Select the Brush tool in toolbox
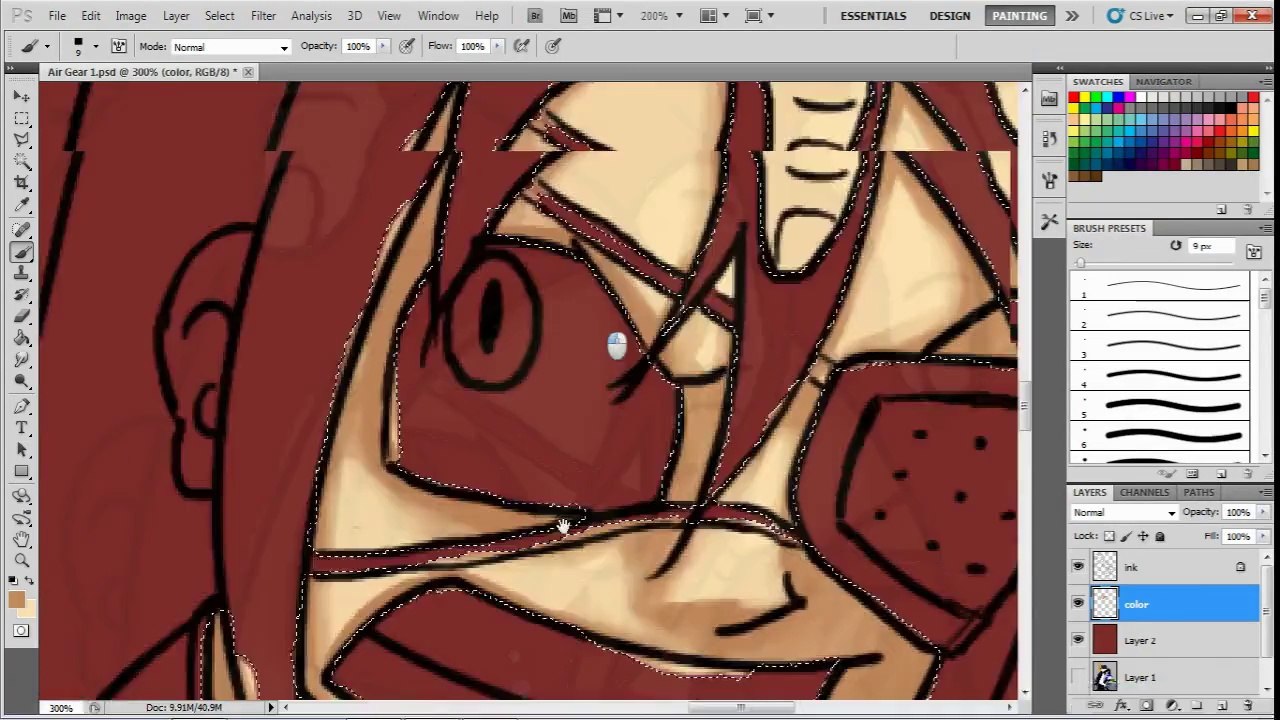Image resolution: width=1280 pixels, height=720 pixels. tap(22, 252)
